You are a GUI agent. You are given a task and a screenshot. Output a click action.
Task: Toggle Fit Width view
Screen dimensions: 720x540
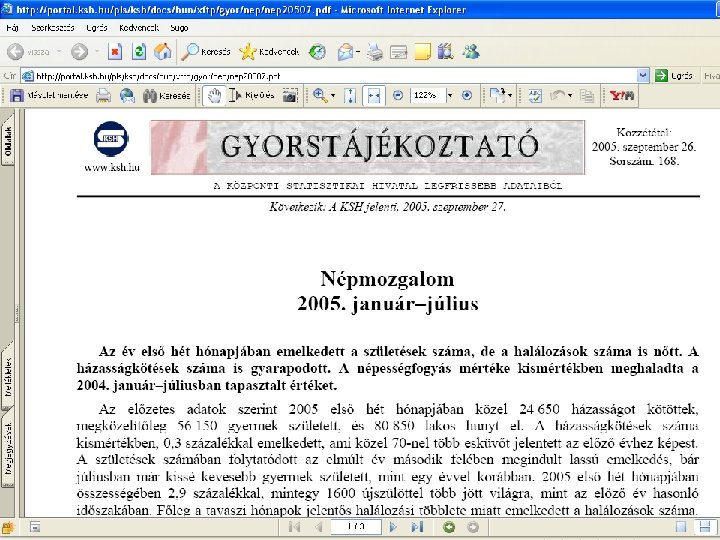[x=374, y=96]
